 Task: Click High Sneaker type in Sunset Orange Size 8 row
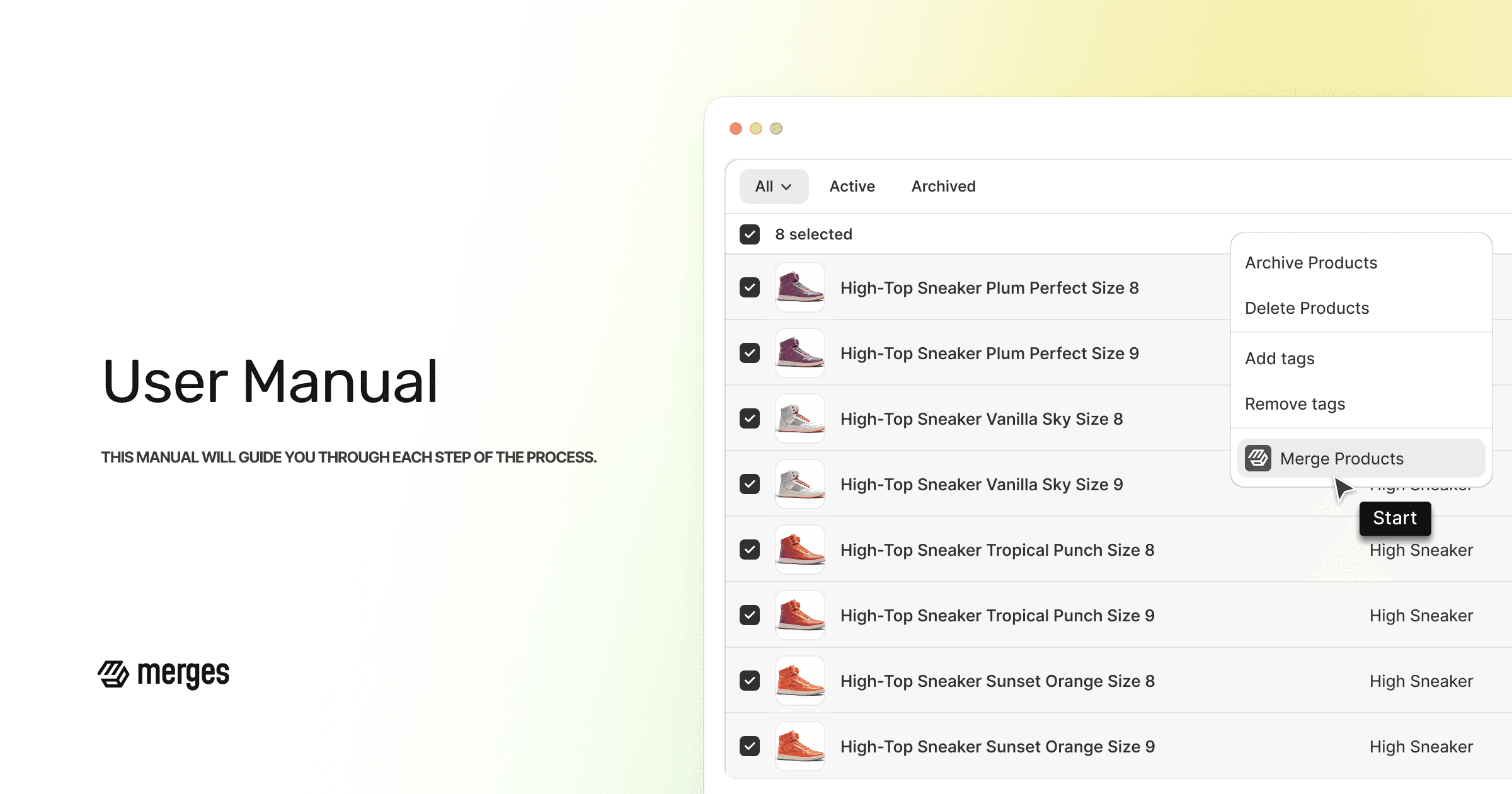[1421, 681]
